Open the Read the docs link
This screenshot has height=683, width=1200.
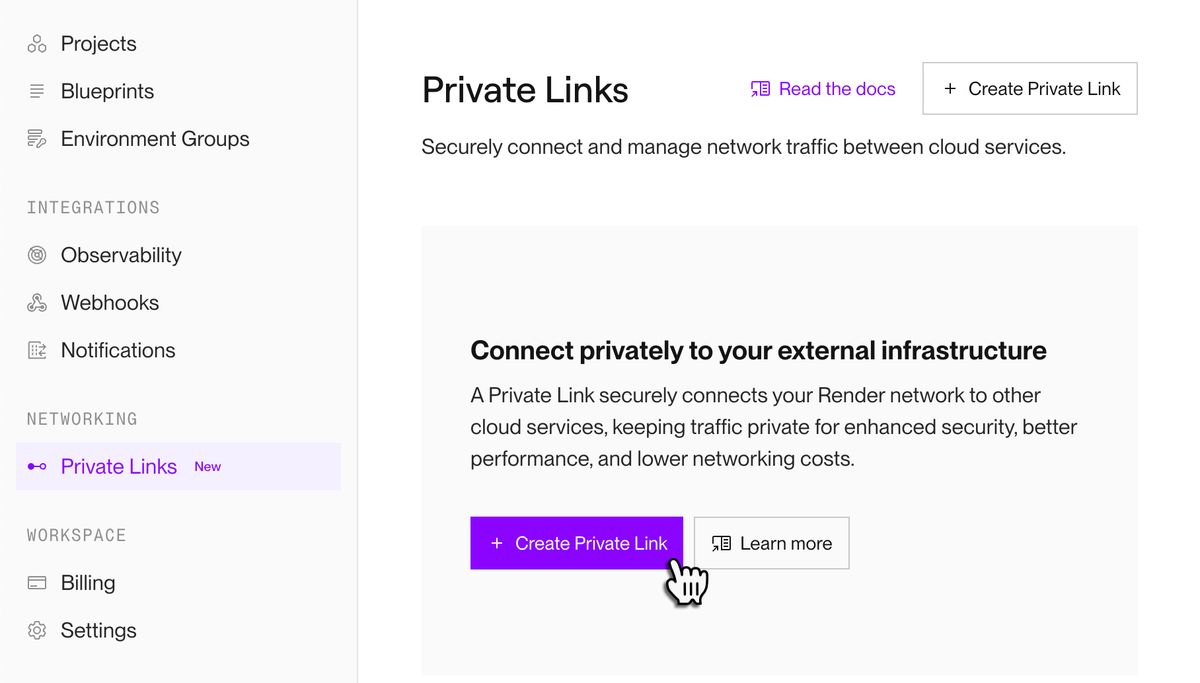(x=836, y=89)
